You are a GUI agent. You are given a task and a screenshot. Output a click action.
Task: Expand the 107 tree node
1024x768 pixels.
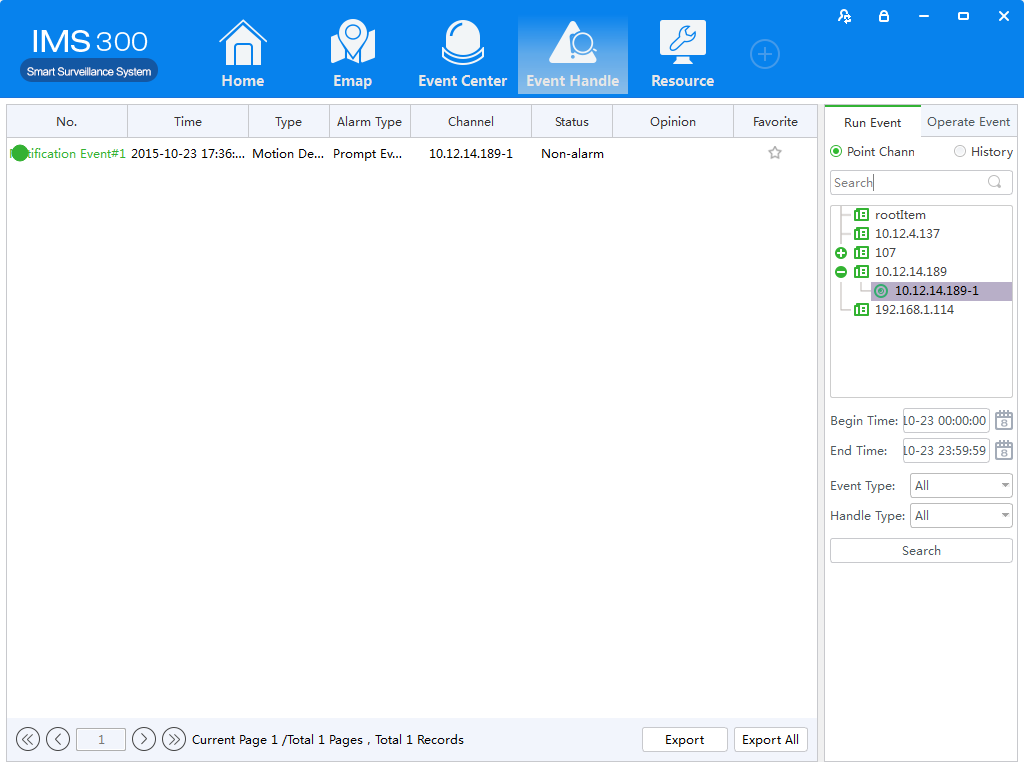pyautogui.click(x=841, y=253)
